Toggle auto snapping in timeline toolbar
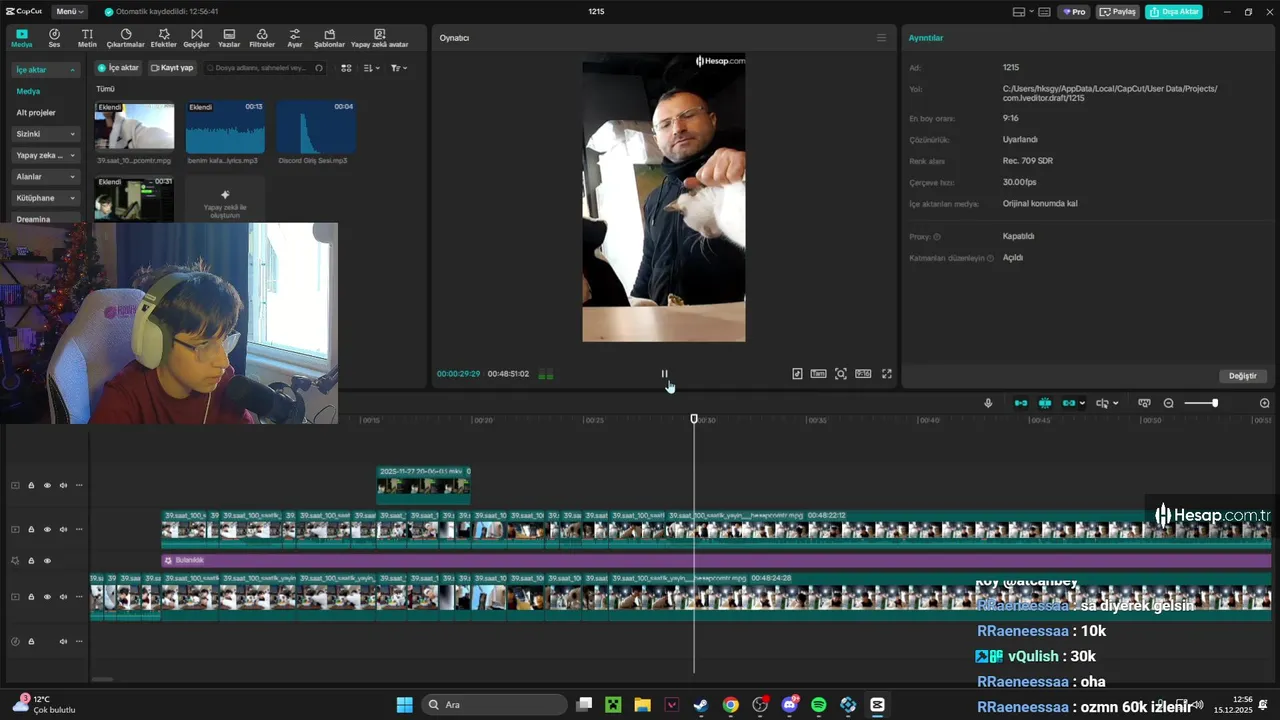Viewport: 1280px width, 720px height. click(x=1045, y=403)
